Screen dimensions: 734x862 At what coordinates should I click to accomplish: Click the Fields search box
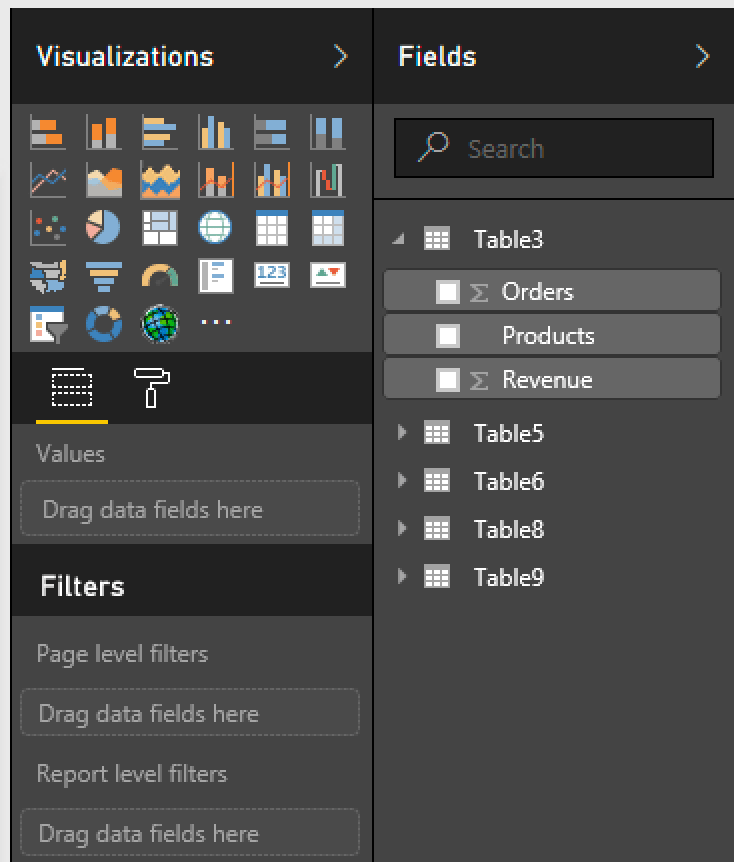pyautogui.click(x=554, y=149)
